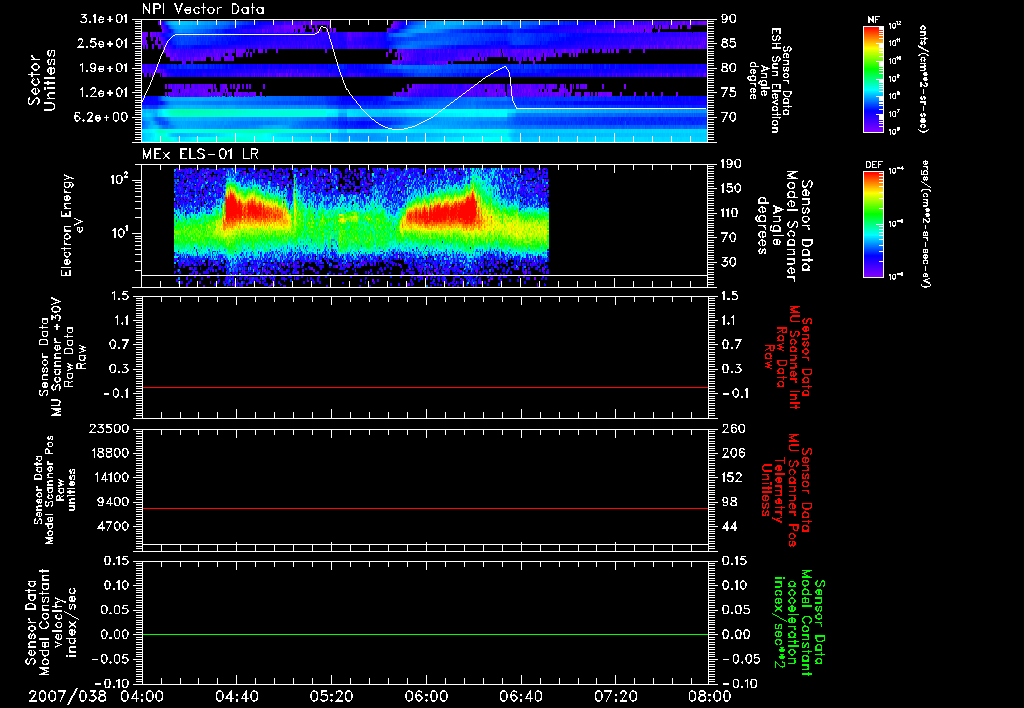
Task: Click the NF flux color bar
Action: point(873,78)
